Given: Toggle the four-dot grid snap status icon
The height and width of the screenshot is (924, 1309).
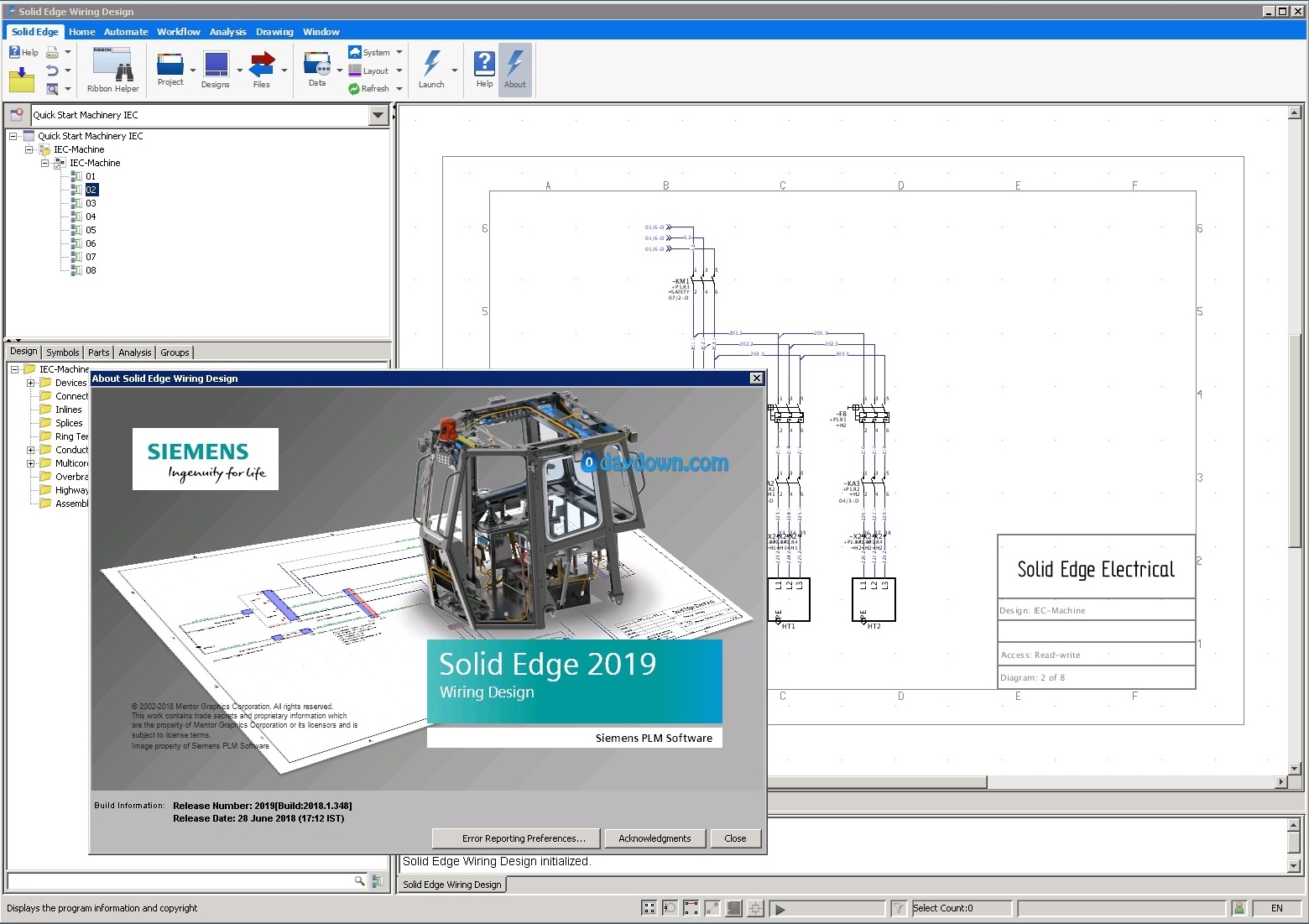Looking at the screenshot, I should 649,908.
